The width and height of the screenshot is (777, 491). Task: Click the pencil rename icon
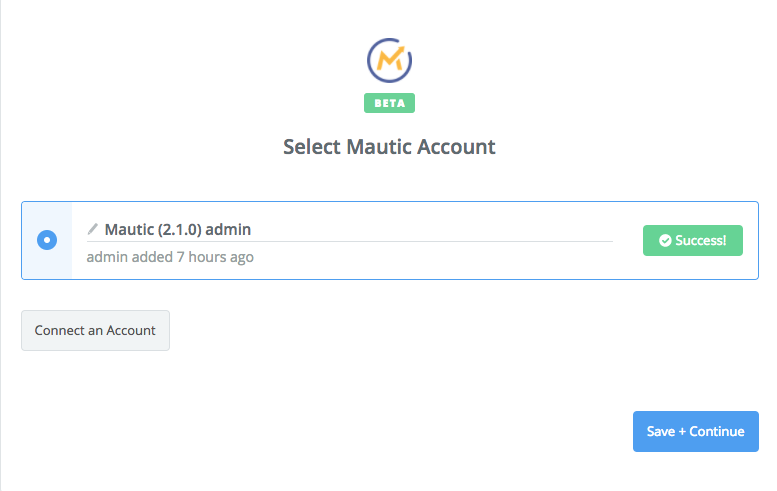pos(93,229)
